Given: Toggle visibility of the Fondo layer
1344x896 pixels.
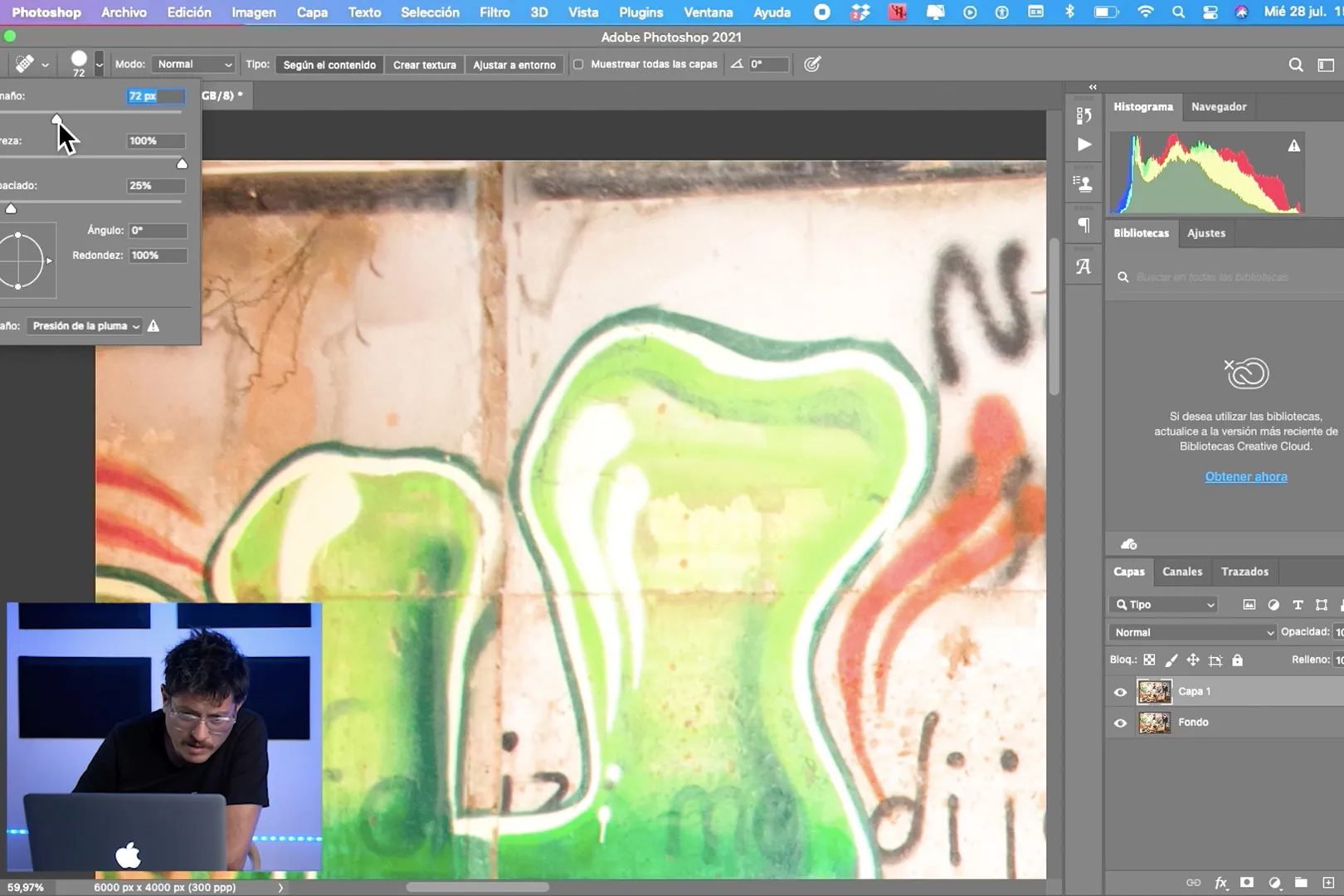Looking at the screenshot, I should click(x=1120, y=723).
